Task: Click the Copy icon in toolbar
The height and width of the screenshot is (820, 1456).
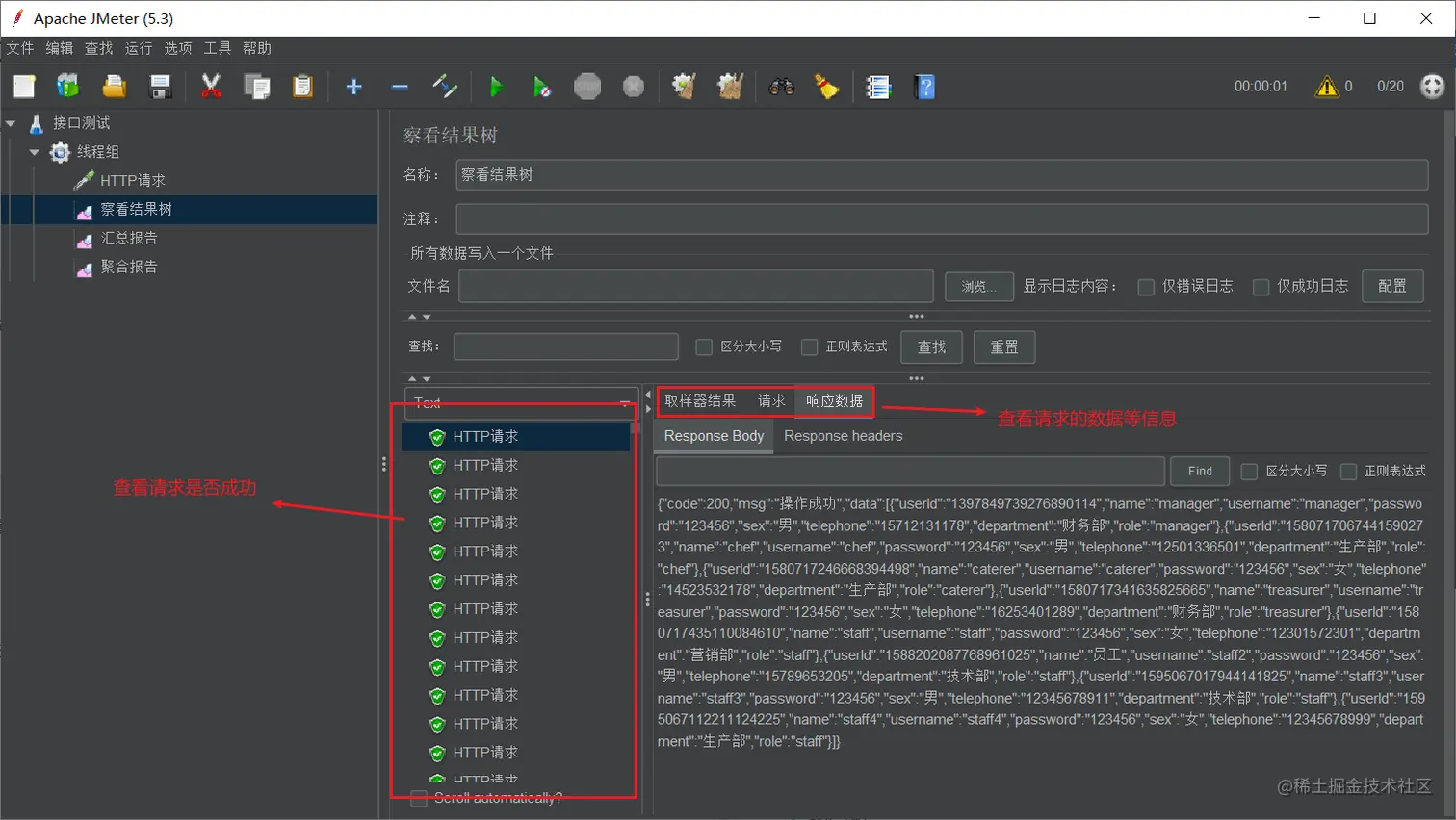Action: pyautogui.click(x=257, y=87)
